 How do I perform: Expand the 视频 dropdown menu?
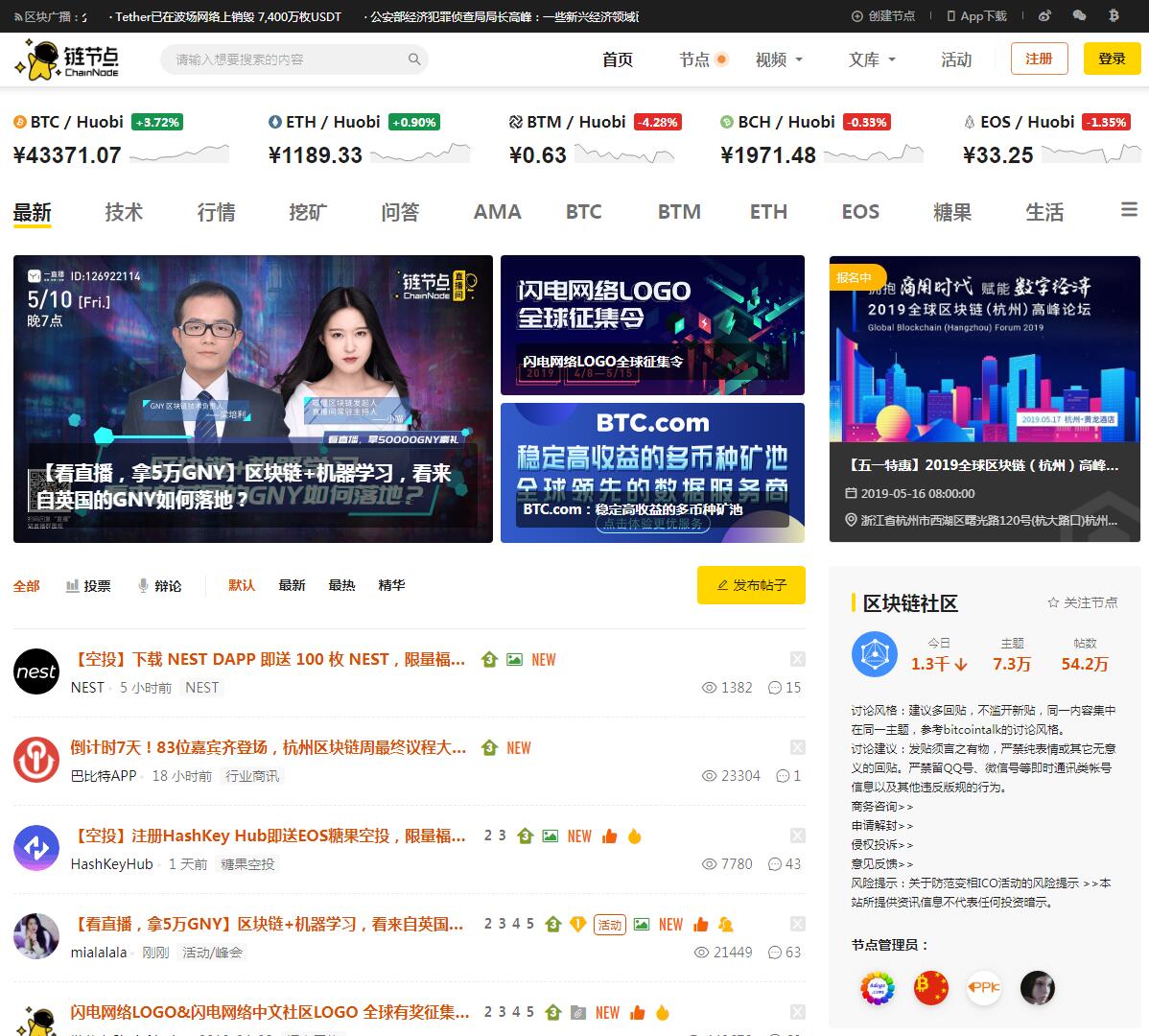(779, 59)
